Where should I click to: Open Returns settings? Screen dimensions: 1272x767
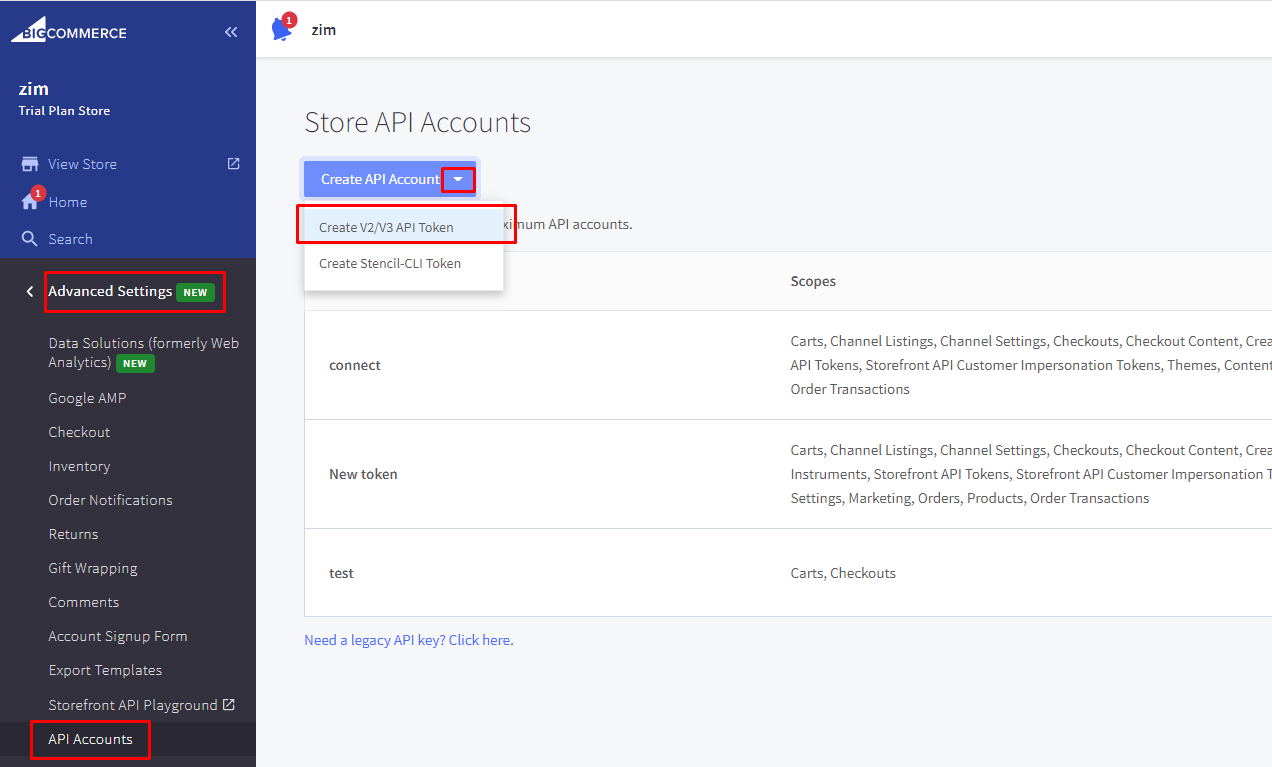[x=73, y=534]
